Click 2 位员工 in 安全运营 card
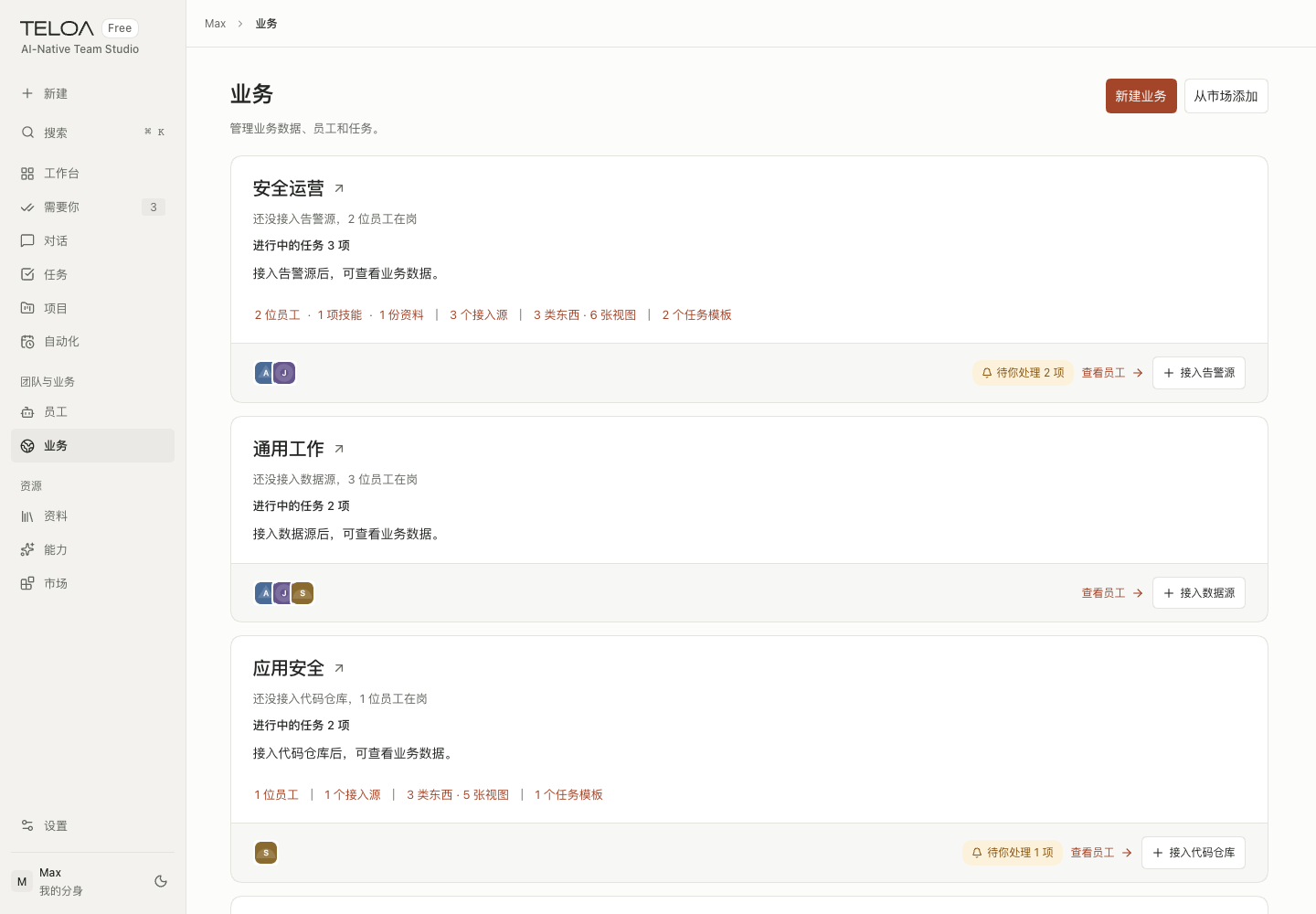 coord(277,314)
